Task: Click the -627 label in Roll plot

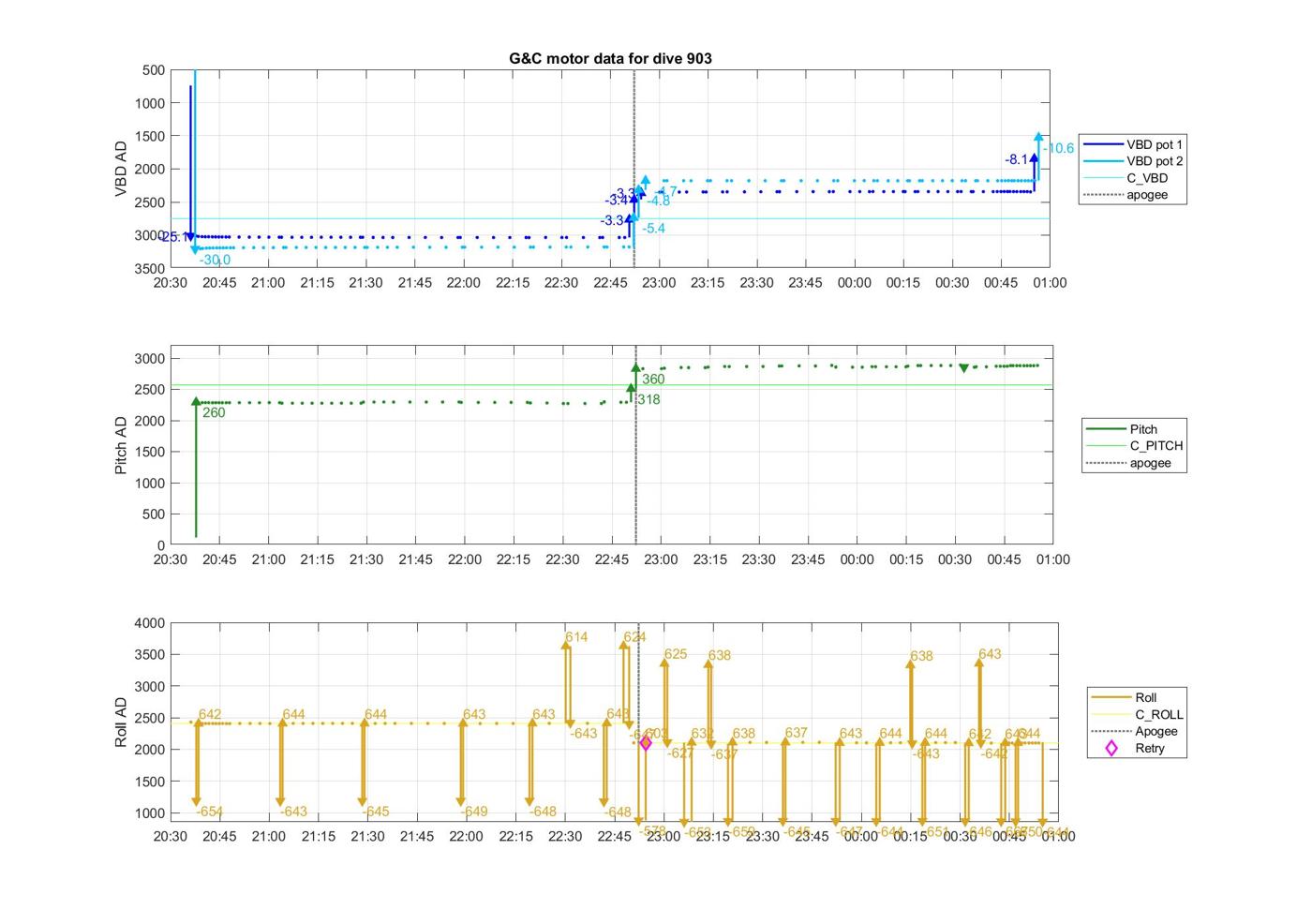Action: click(x=681, y=753)
